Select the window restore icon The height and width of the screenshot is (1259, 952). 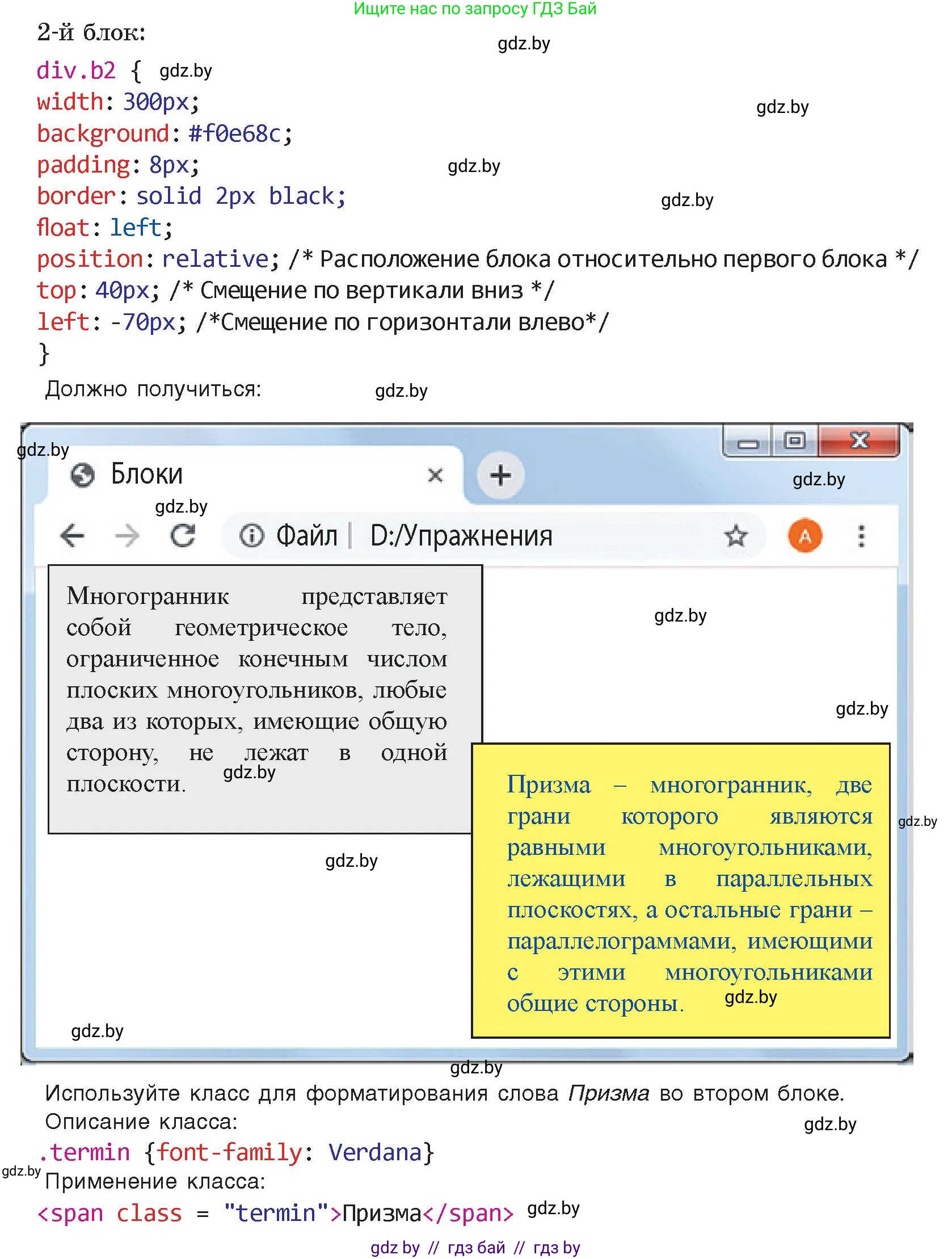point(793,441)
